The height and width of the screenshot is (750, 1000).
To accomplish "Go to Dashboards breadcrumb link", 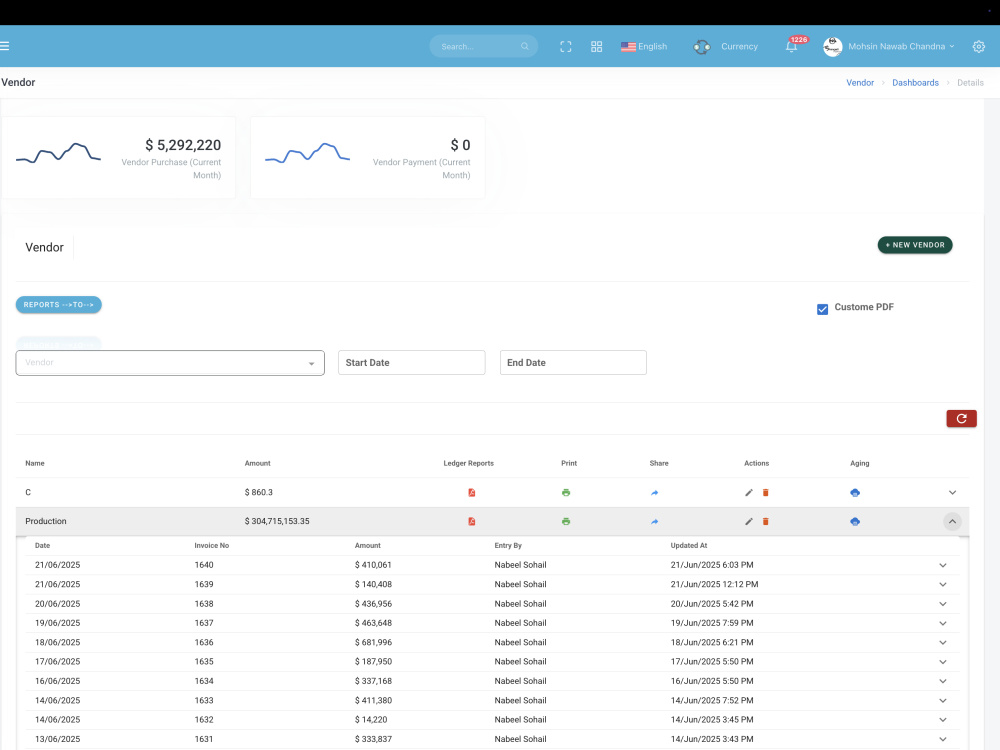I will pos(915,83).
